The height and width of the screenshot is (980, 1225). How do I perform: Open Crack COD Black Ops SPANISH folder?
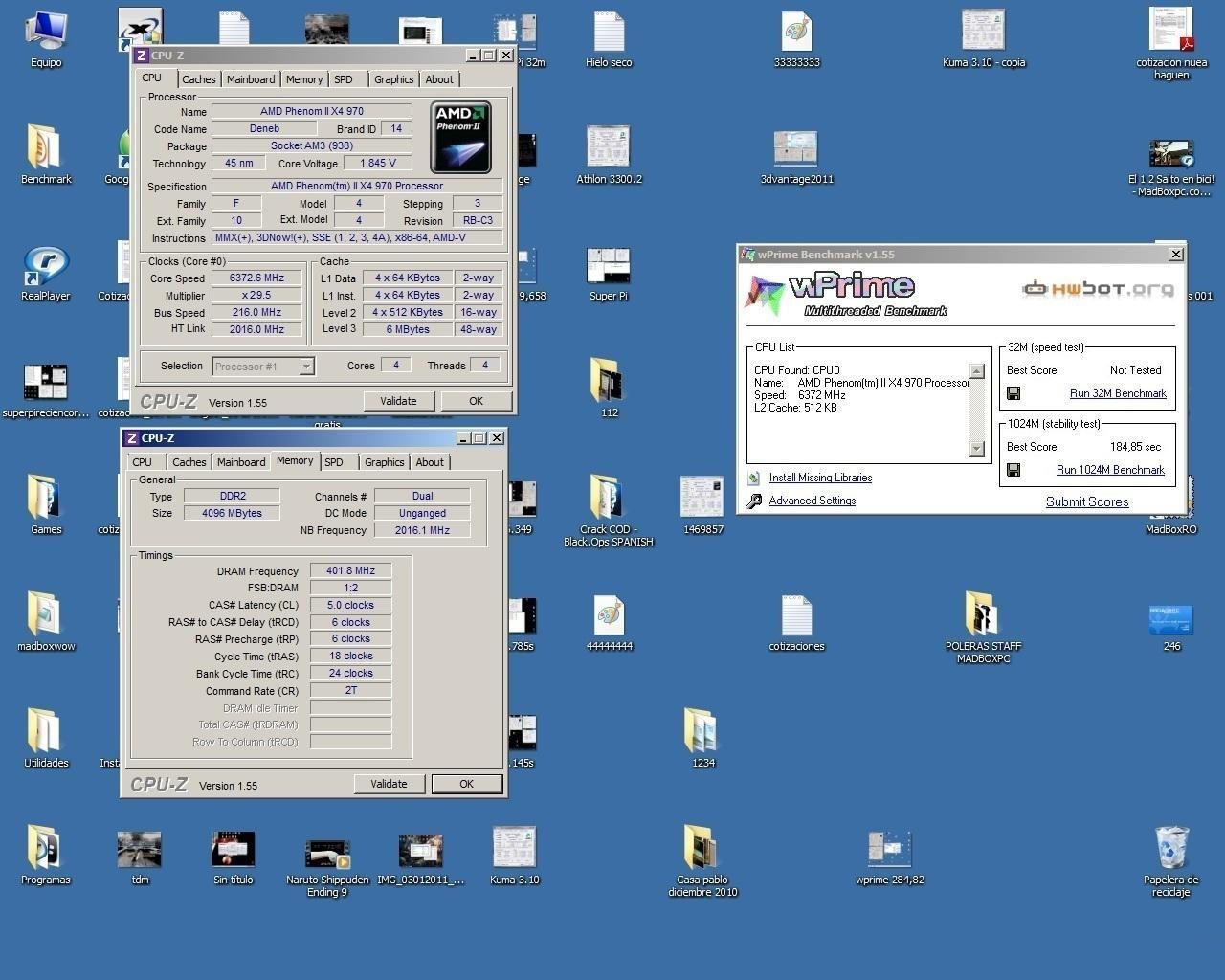(x=609, y=510)
